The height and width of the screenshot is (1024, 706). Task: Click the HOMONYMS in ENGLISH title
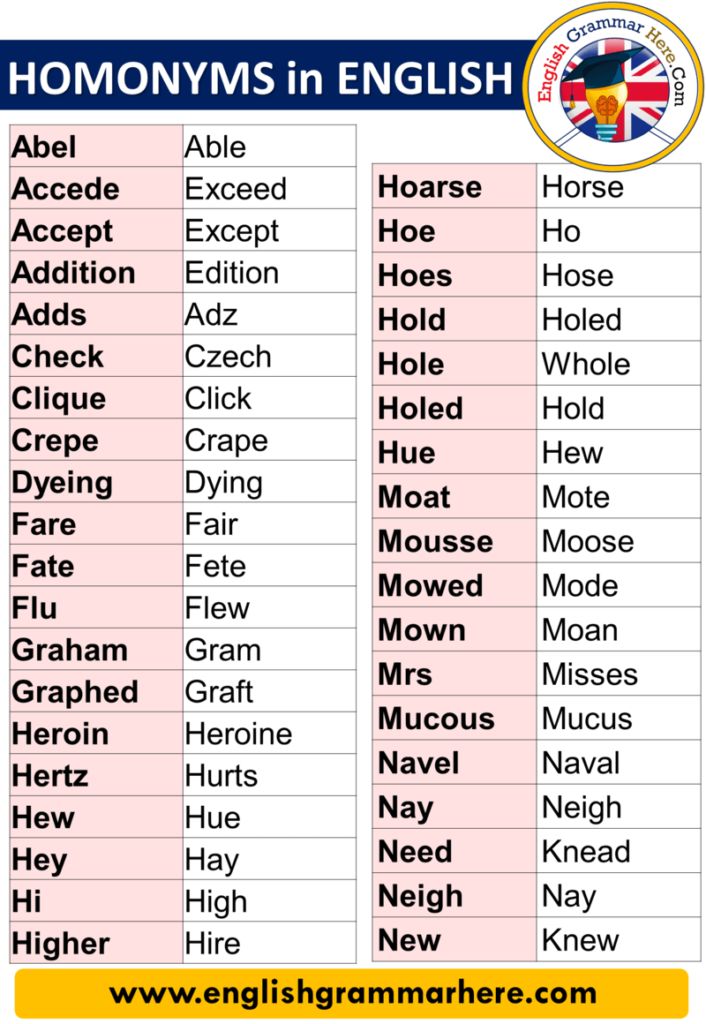(260, 78)
